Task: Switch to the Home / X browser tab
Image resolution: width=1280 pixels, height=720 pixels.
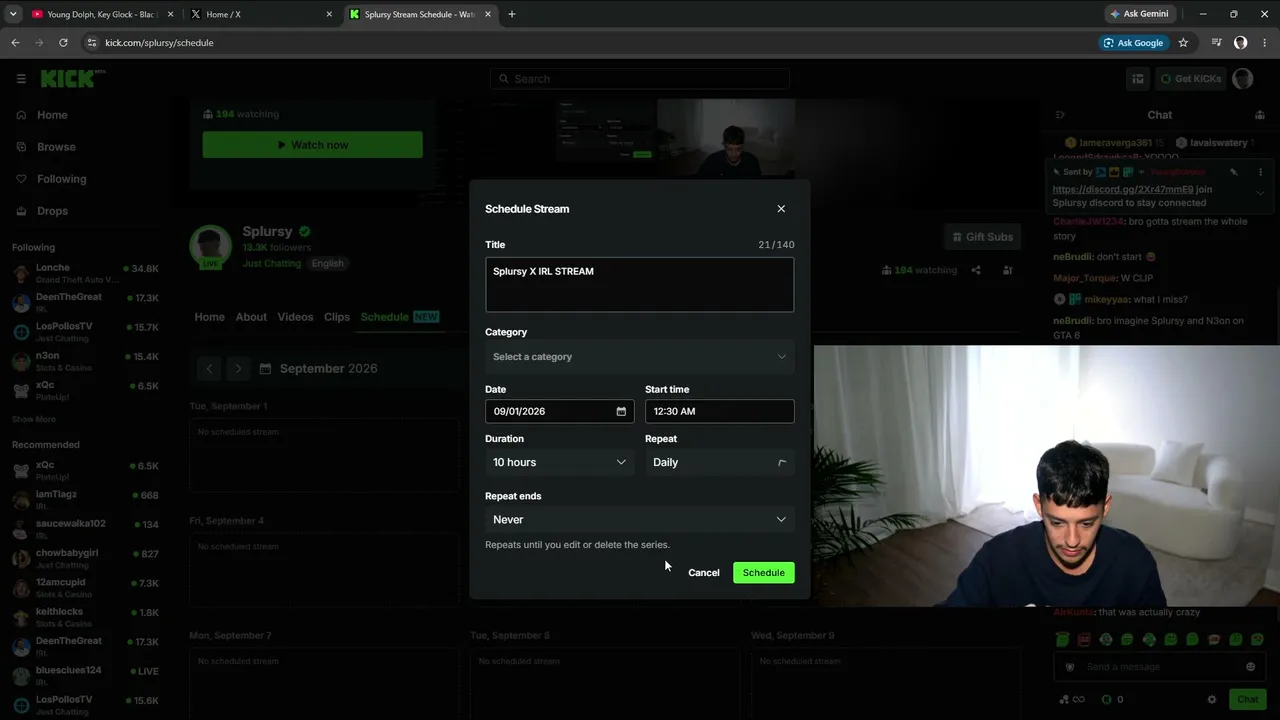Action: pos(262,14)
